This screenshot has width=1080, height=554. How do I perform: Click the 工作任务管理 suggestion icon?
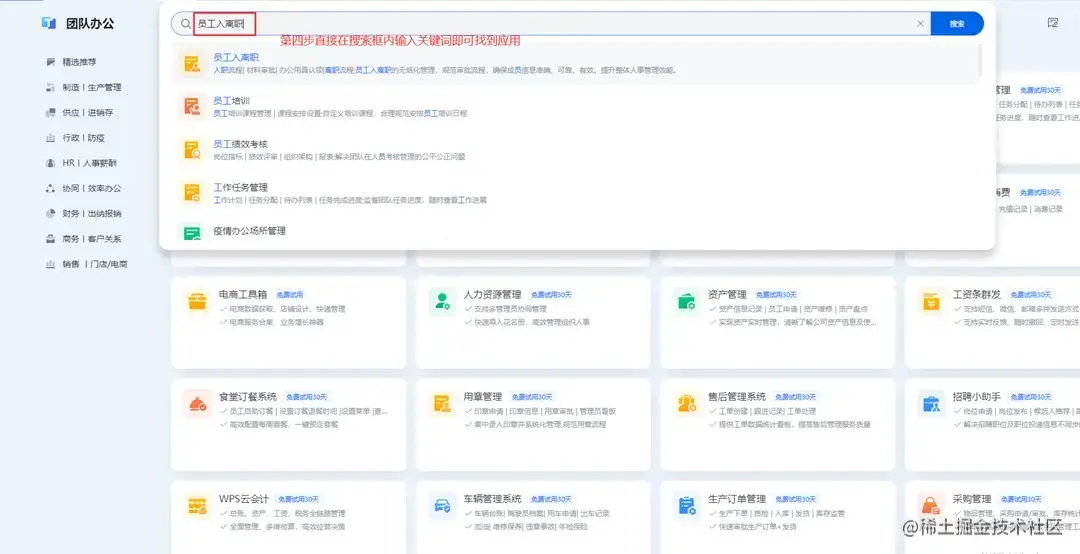coord(192,194)
